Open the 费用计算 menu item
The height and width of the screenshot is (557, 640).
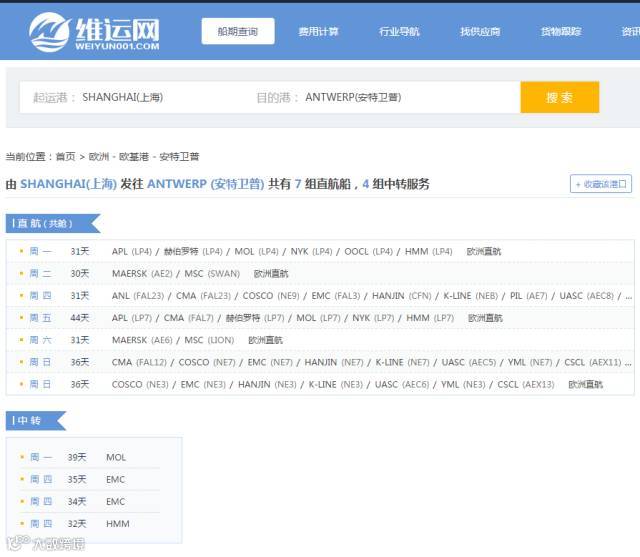click(x=318, y=31)
